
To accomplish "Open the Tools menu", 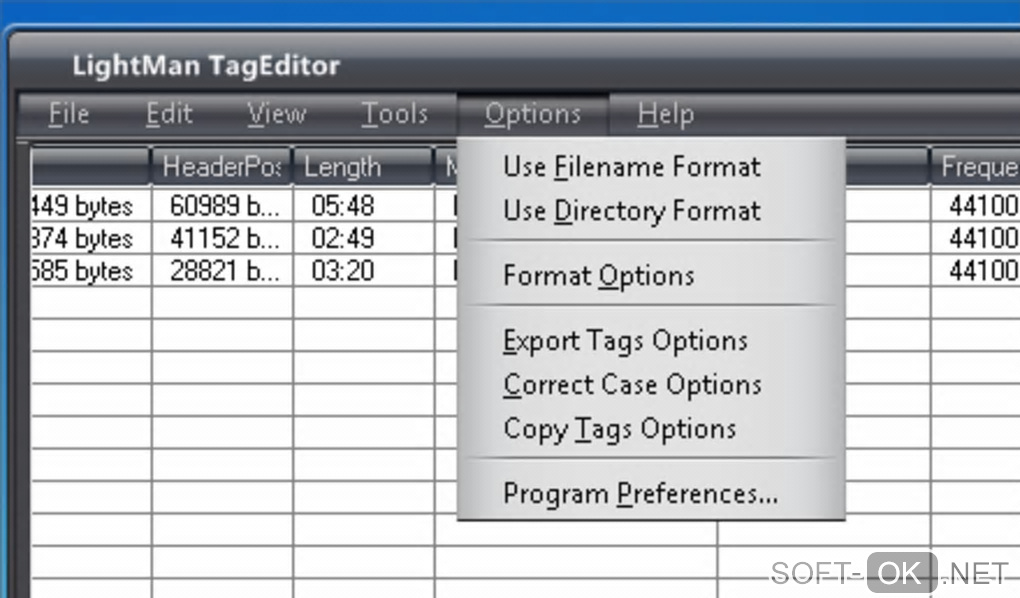I will (394, 114).
